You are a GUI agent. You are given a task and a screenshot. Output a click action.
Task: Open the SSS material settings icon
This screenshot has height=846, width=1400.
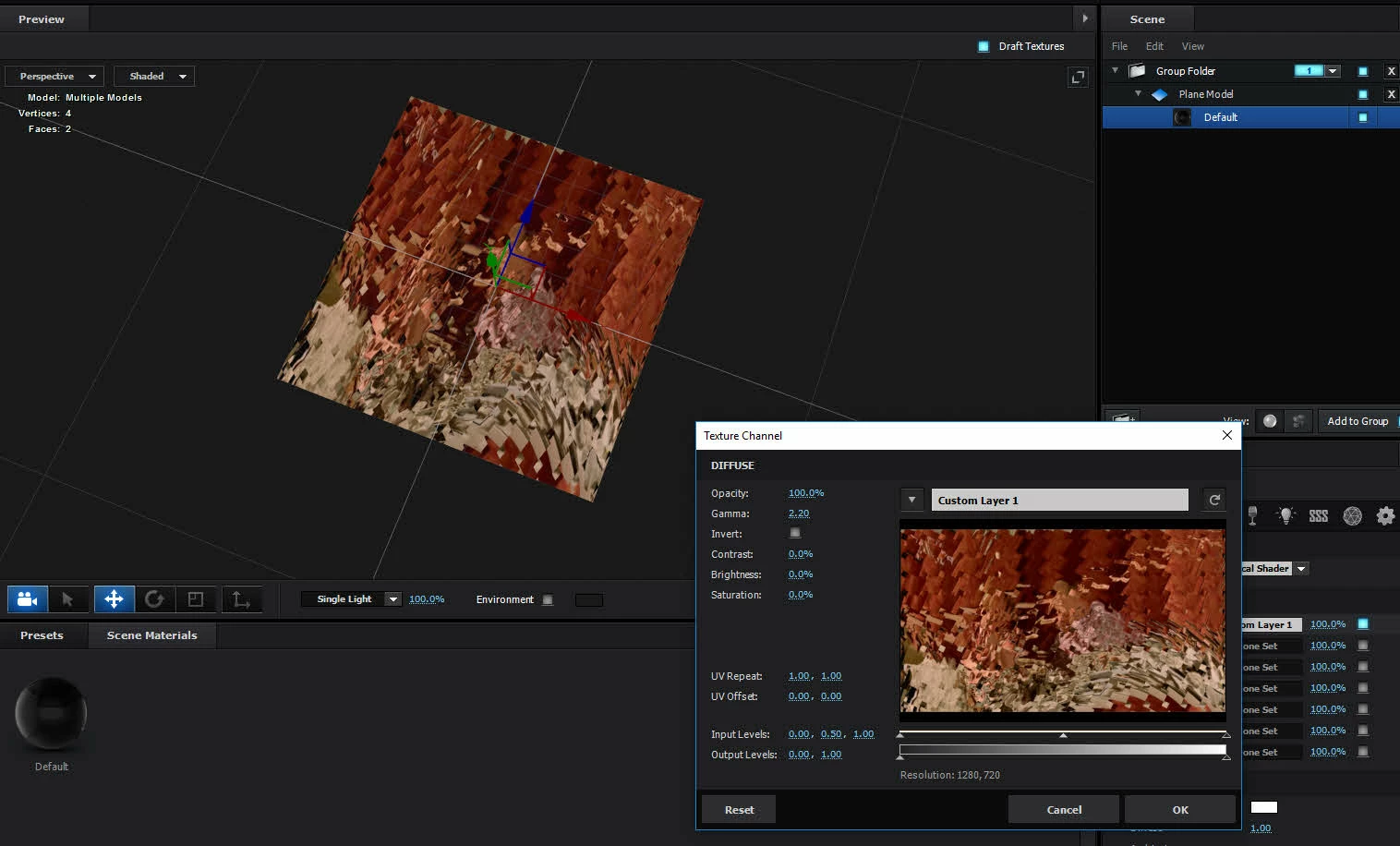click(x=1319, y=516)
